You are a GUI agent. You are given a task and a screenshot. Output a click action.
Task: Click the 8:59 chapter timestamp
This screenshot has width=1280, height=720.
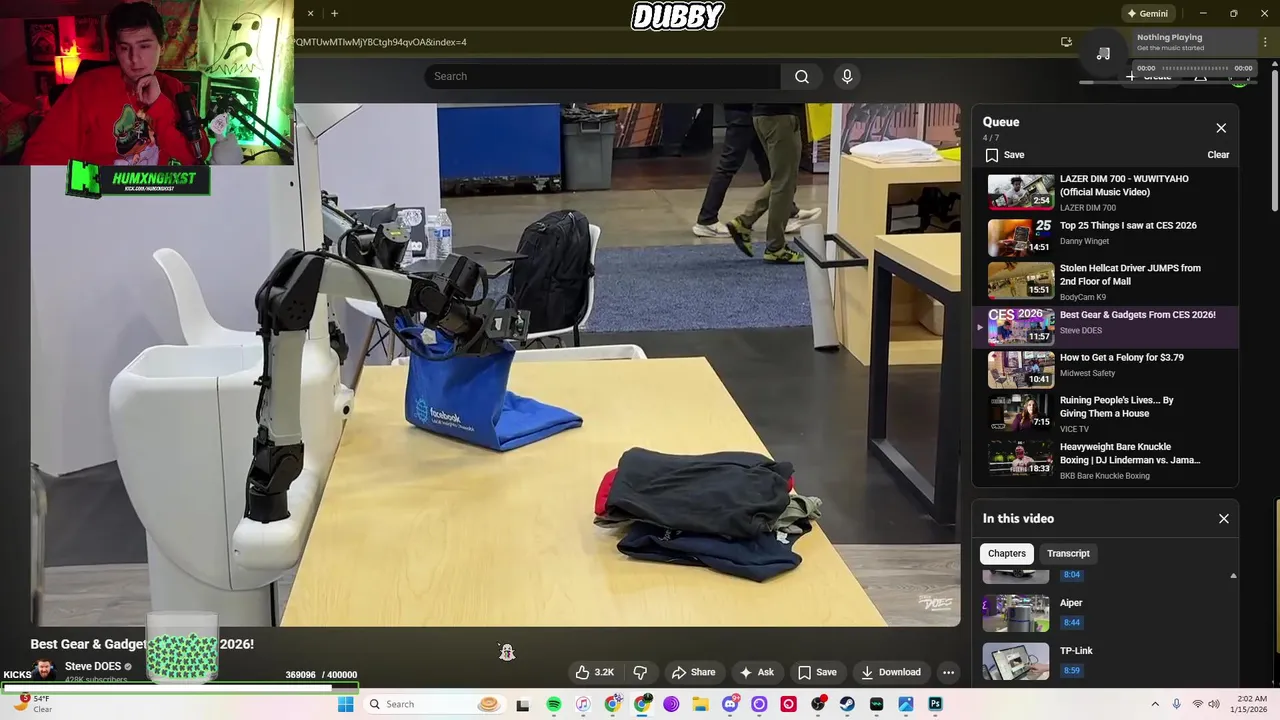click(1071, 671)
